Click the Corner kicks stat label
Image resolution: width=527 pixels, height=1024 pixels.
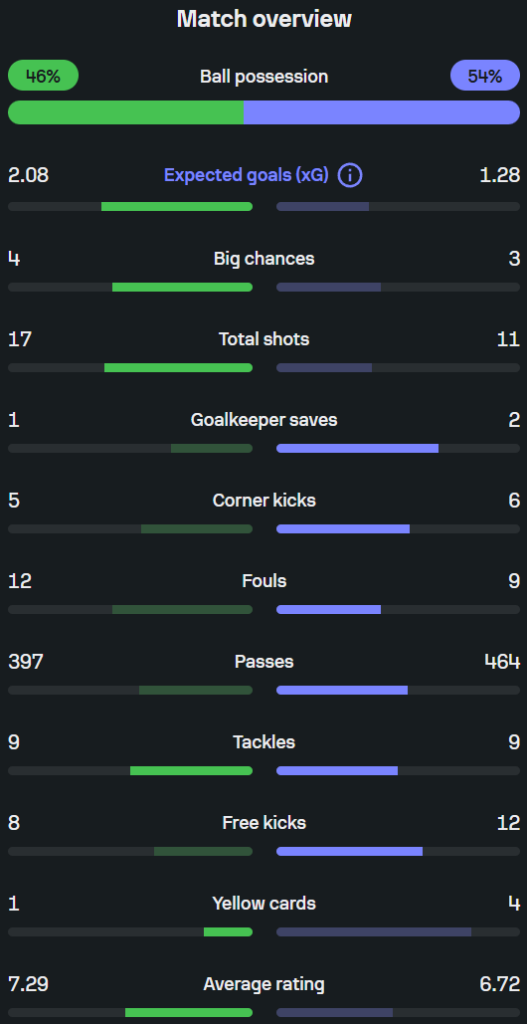tap(264, 501)
